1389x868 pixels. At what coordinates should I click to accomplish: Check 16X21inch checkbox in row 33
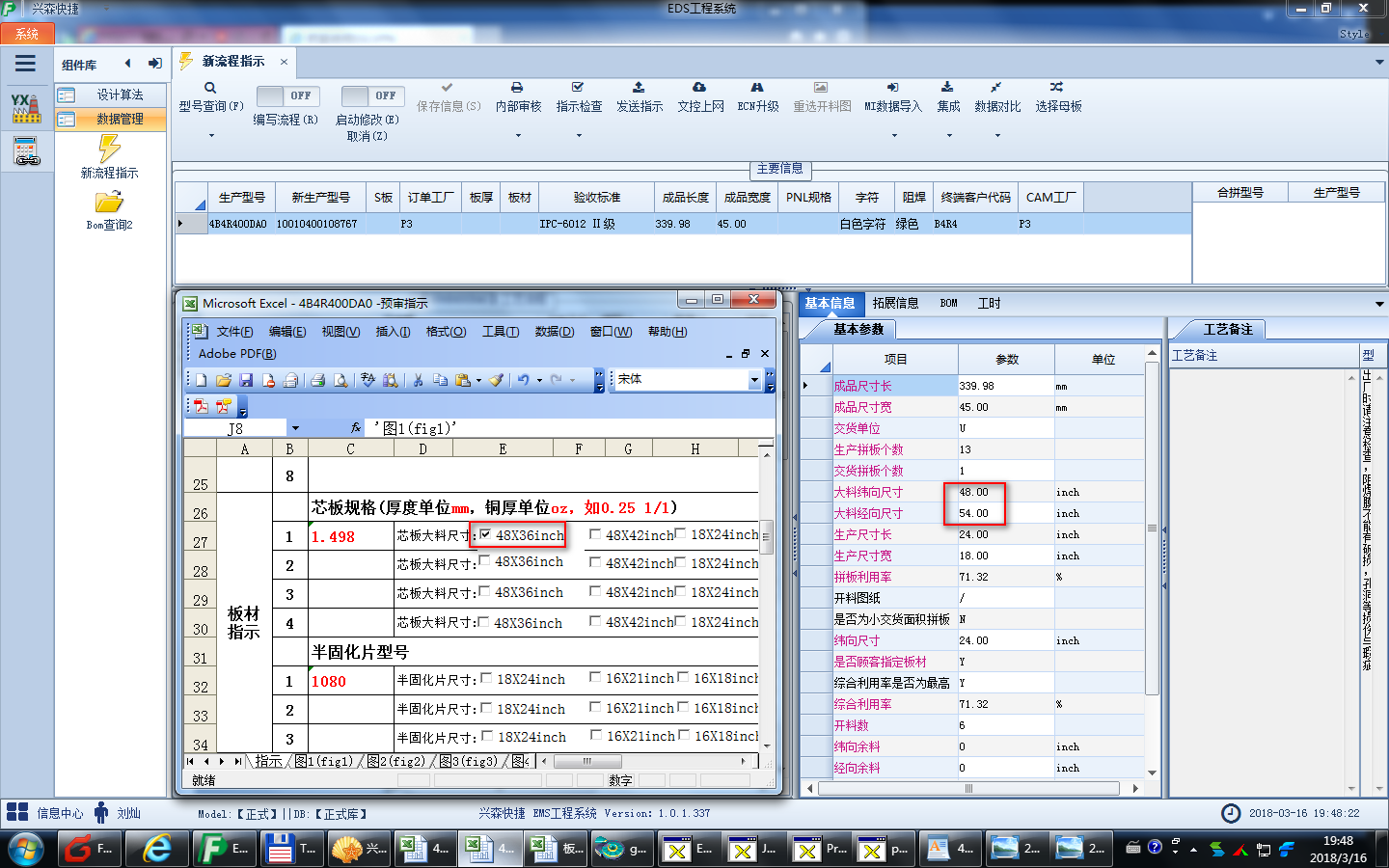[595, 707]
